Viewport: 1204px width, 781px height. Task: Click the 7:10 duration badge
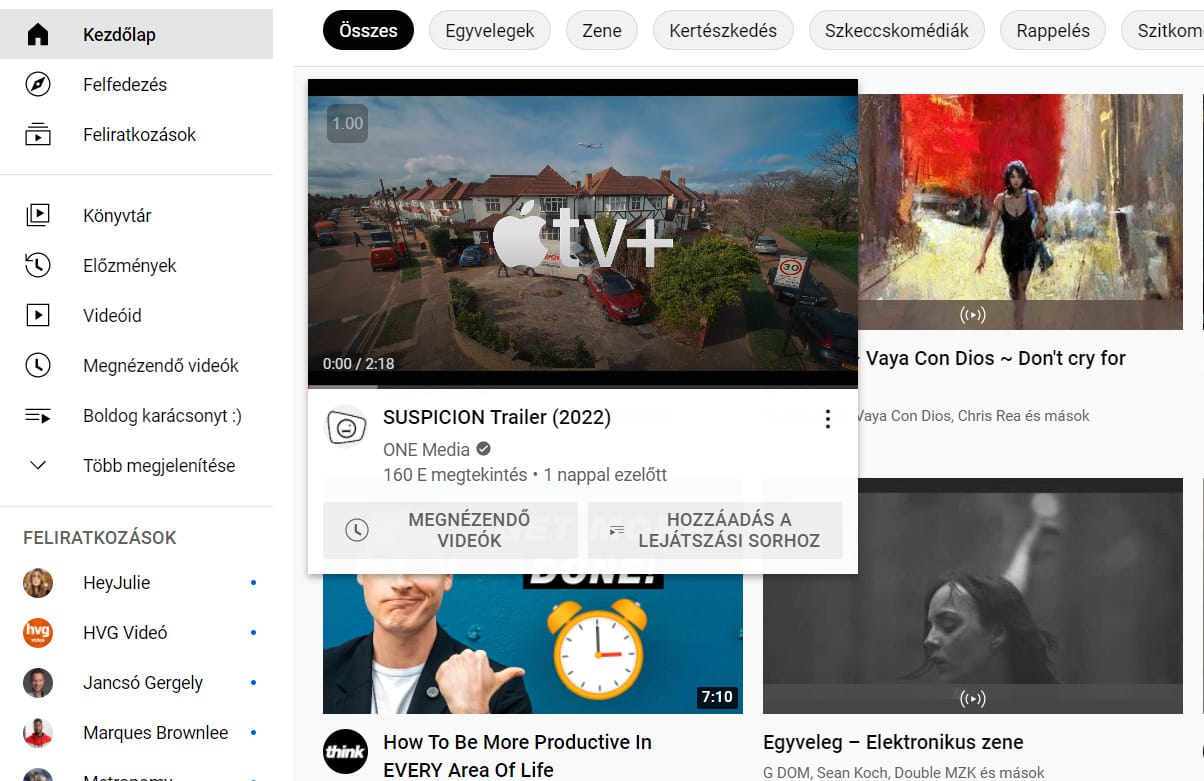(x=717, y=697)
